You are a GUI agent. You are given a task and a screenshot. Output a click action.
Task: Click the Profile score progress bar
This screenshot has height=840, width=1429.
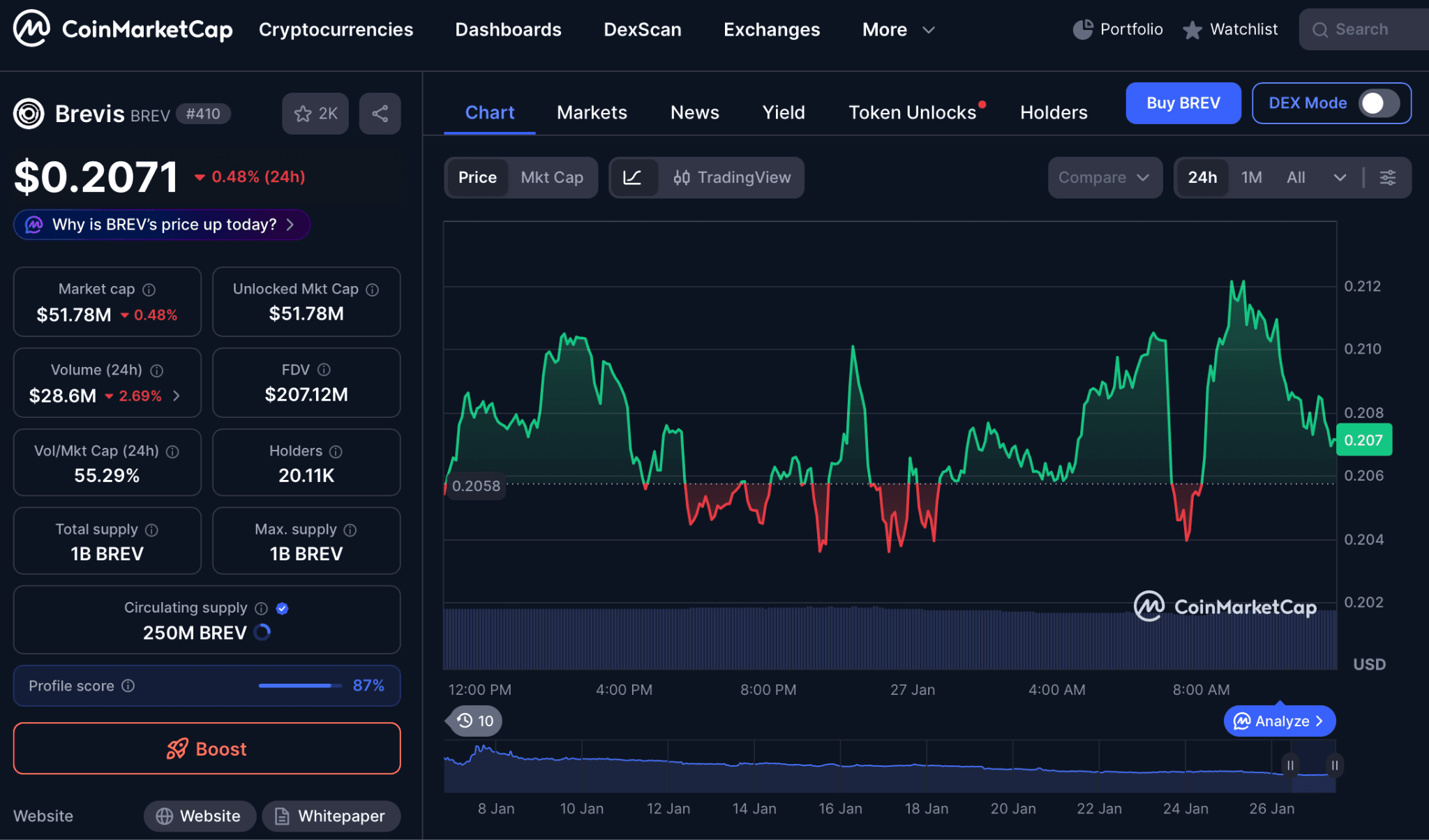coord(299,686)
